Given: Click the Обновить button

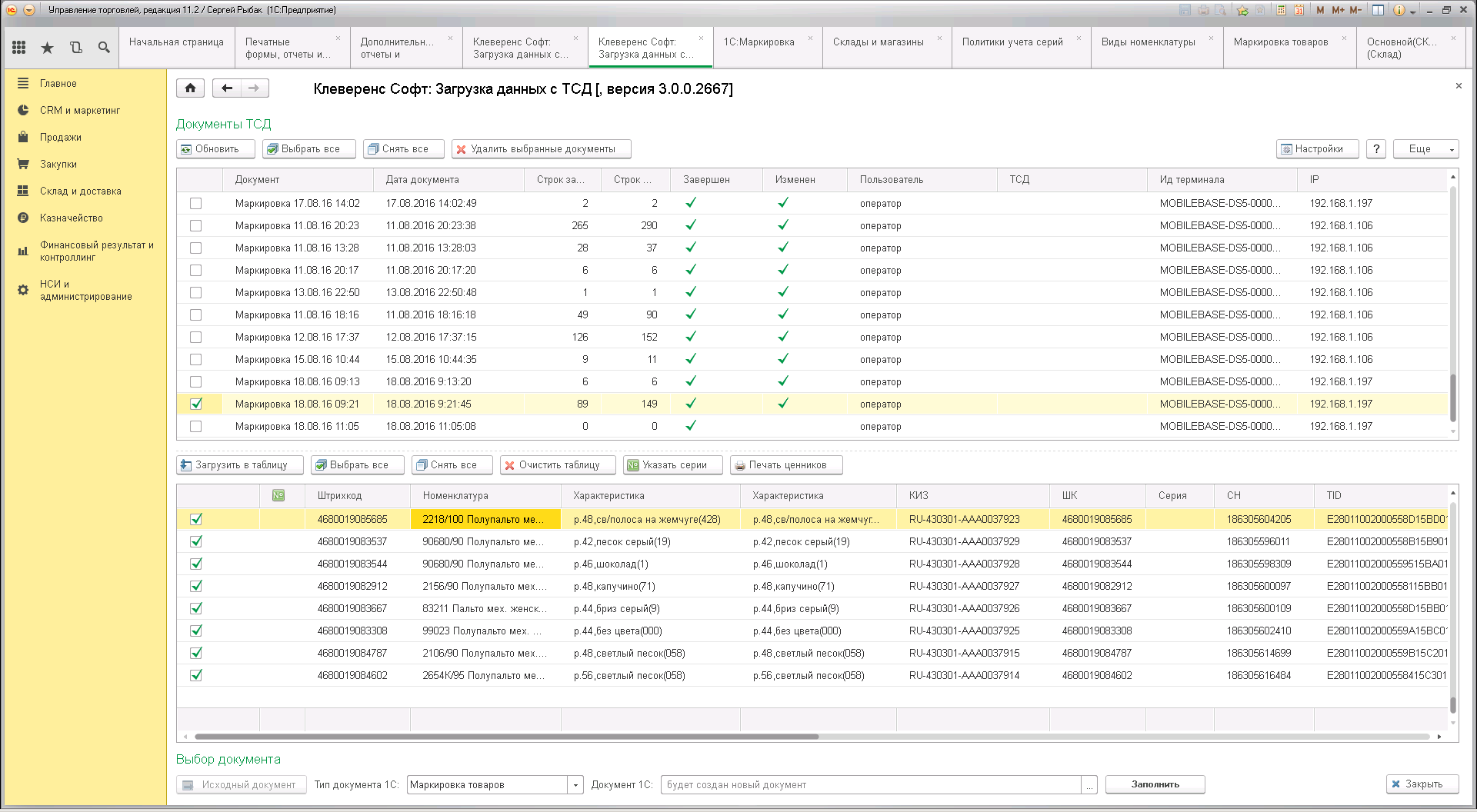Looking at the screenshot, I should 215,148.
